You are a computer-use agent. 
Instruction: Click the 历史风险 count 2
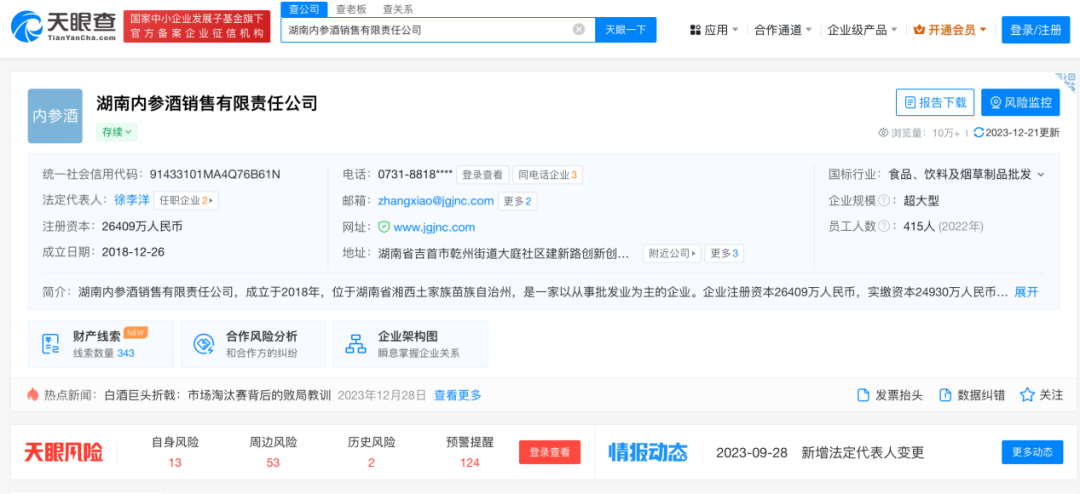[x=371, y=462]
